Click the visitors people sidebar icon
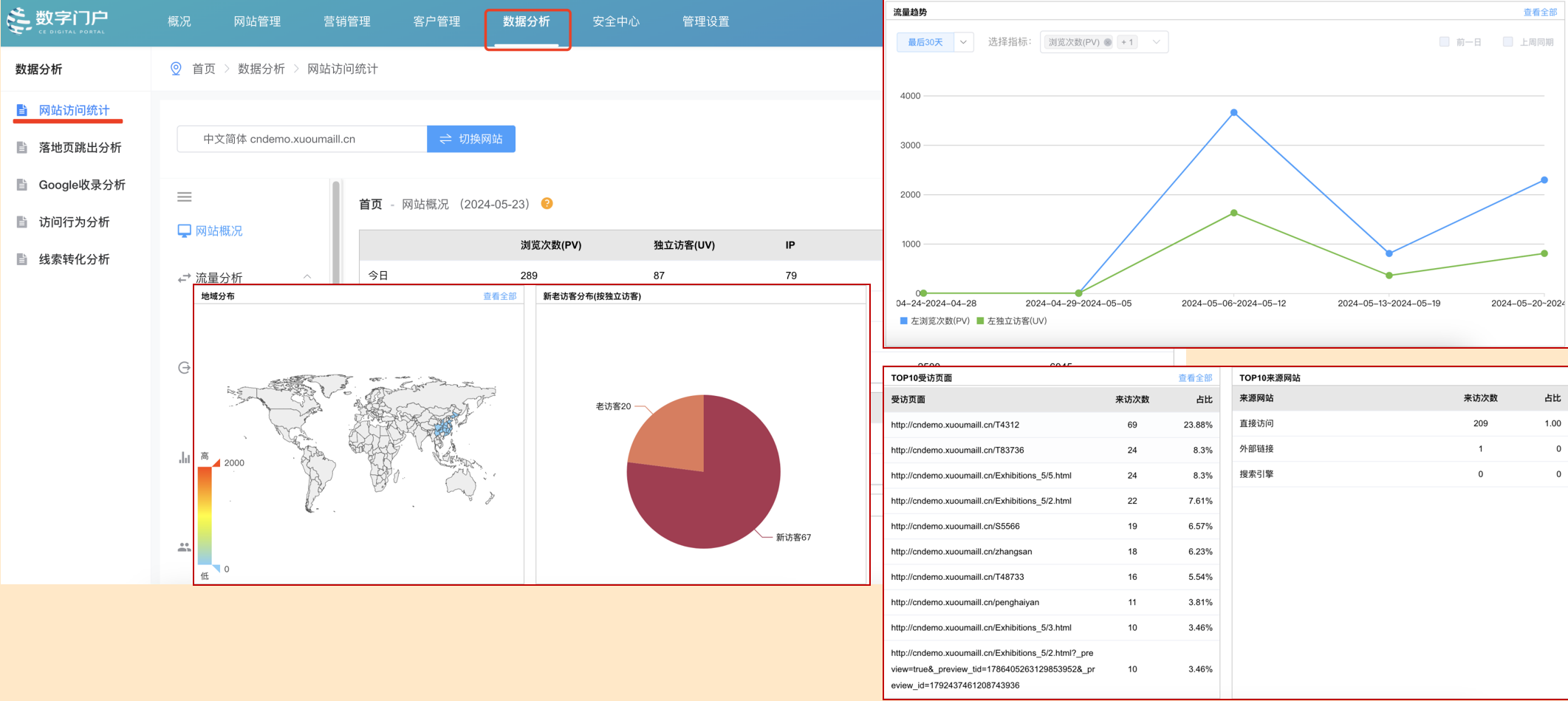This screenshot has width=1568, height=701. (185, 547)
